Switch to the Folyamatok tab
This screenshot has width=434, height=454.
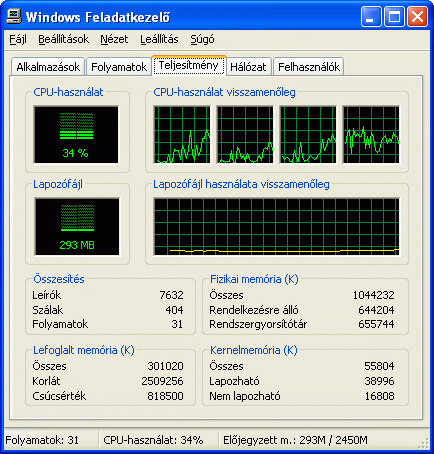119,67
